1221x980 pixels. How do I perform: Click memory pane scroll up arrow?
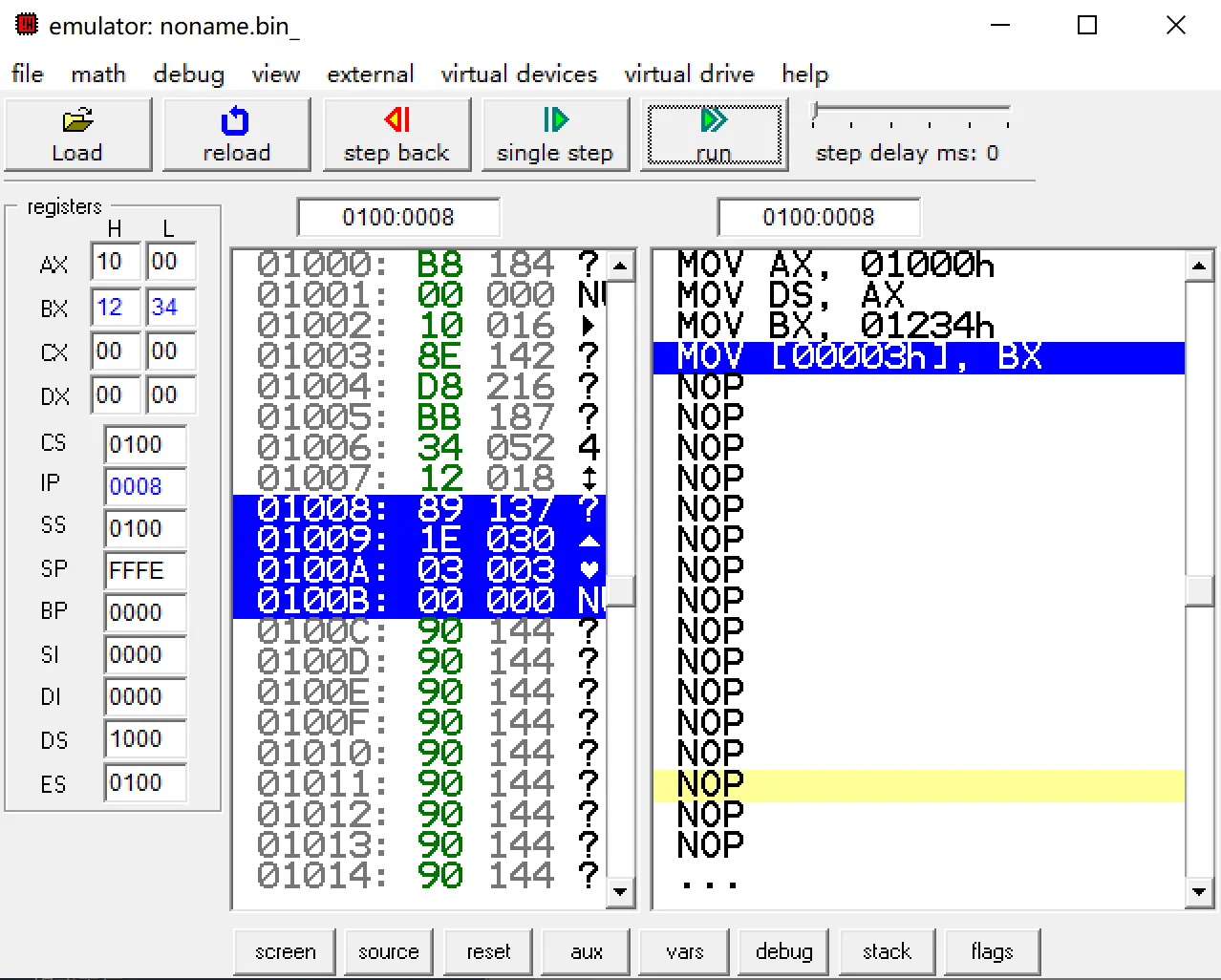point(621,266)
